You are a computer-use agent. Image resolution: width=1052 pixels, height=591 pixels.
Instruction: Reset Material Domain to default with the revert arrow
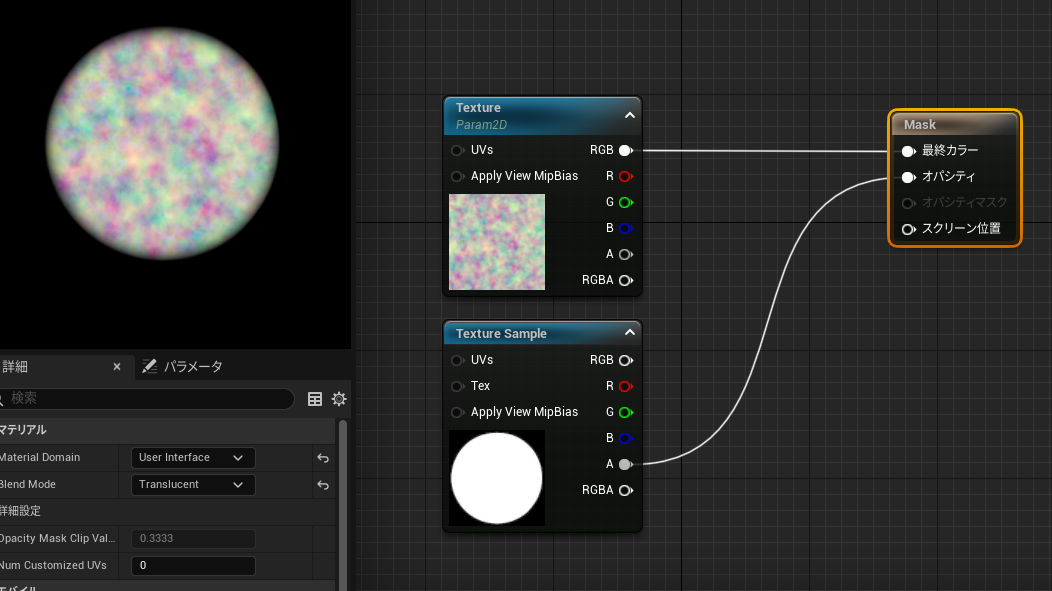[x=323, y=458]
